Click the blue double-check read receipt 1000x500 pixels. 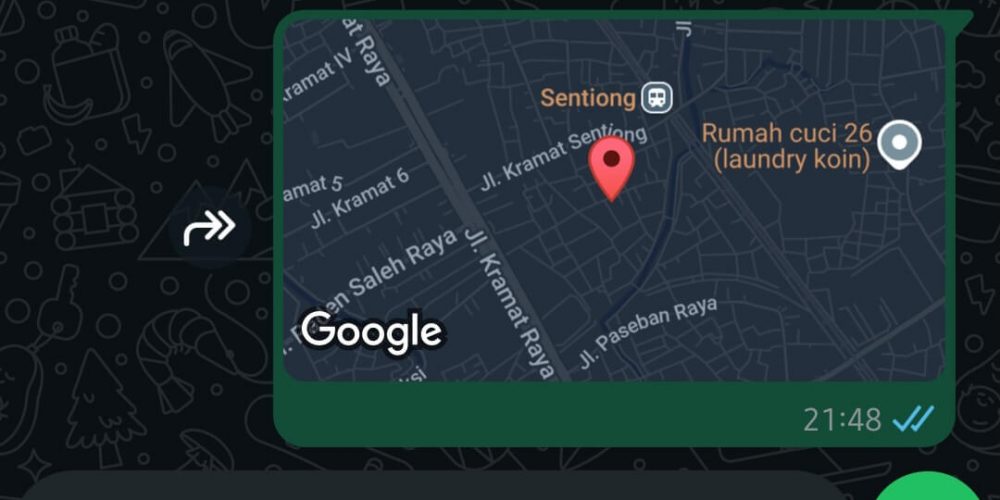913,419
